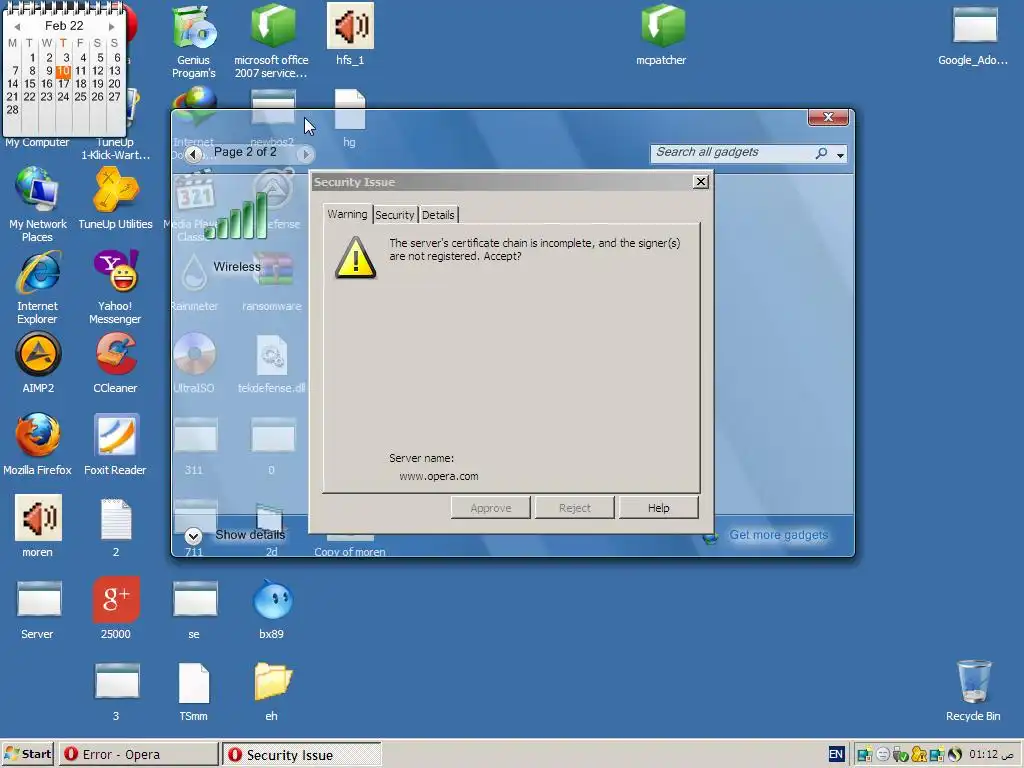This screenshot has width=1024, height=768.
Task: Open Get more gadgets link
Action: coord(778,535)
